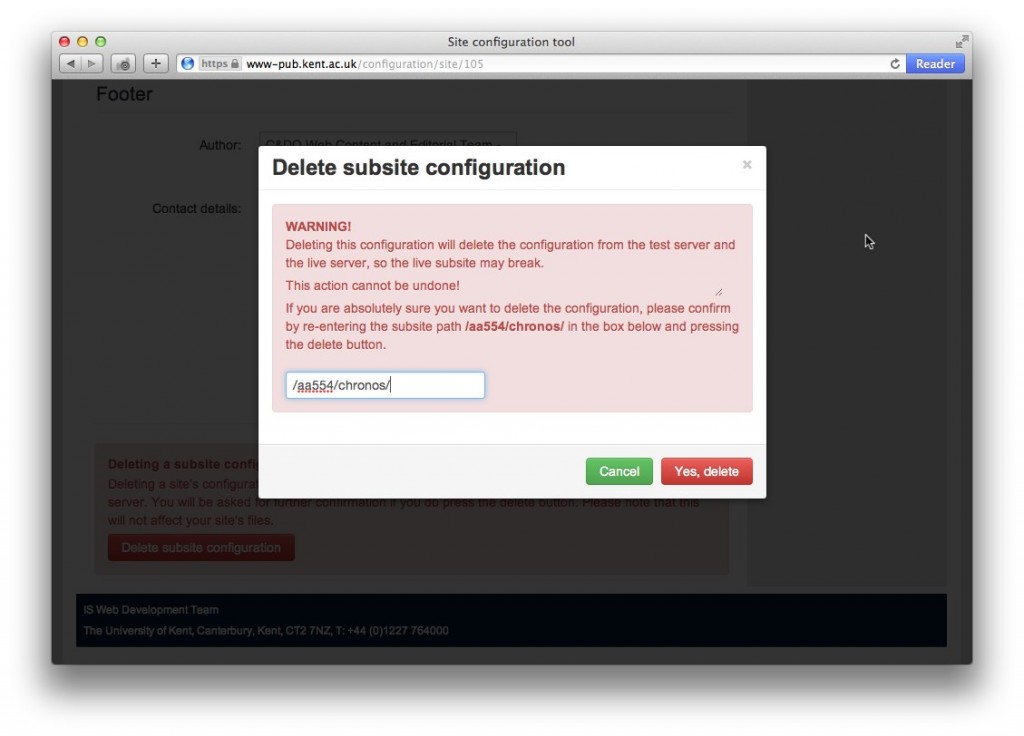Click the https padlock badge

coord(220,64)
